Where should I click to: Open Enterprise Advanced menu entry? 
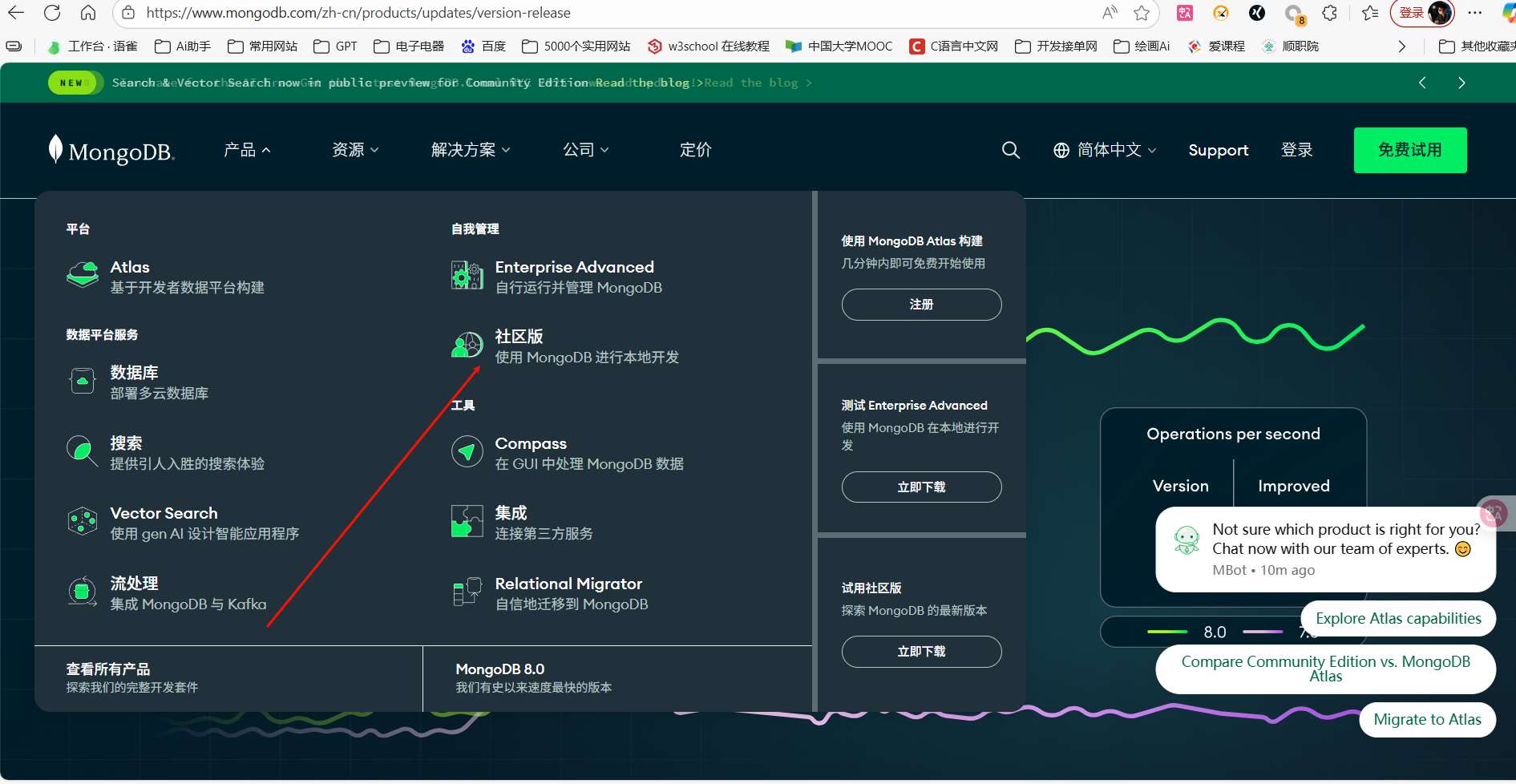click(x=557, y=277)
